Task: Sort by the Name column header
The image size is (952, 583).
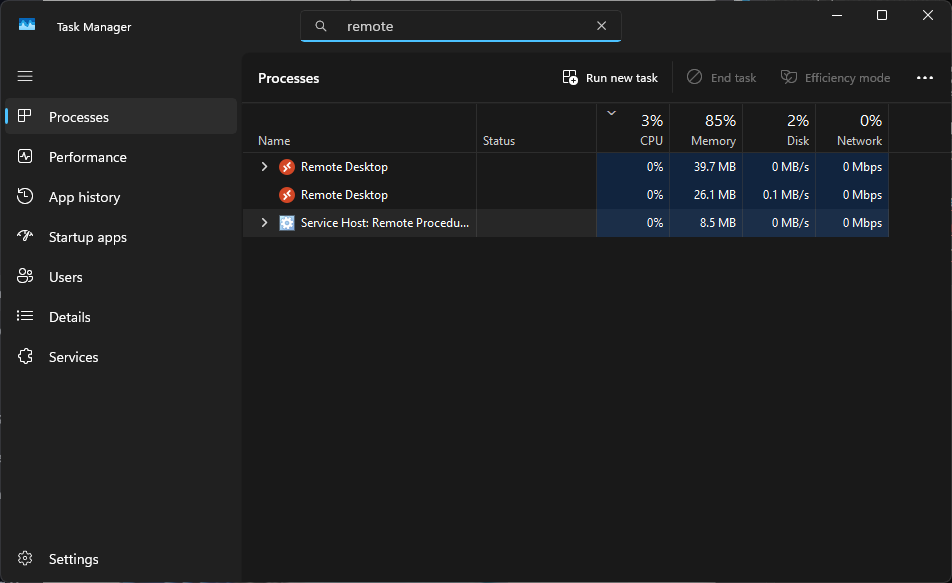Action: [274, 141]
